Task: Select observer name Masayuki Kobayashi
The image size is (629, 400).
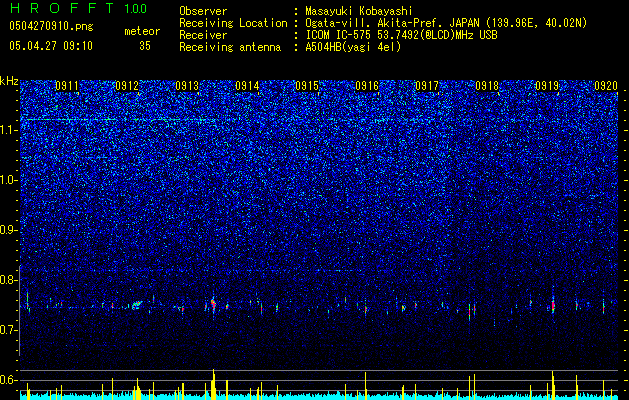Action: tap(358, 11)
